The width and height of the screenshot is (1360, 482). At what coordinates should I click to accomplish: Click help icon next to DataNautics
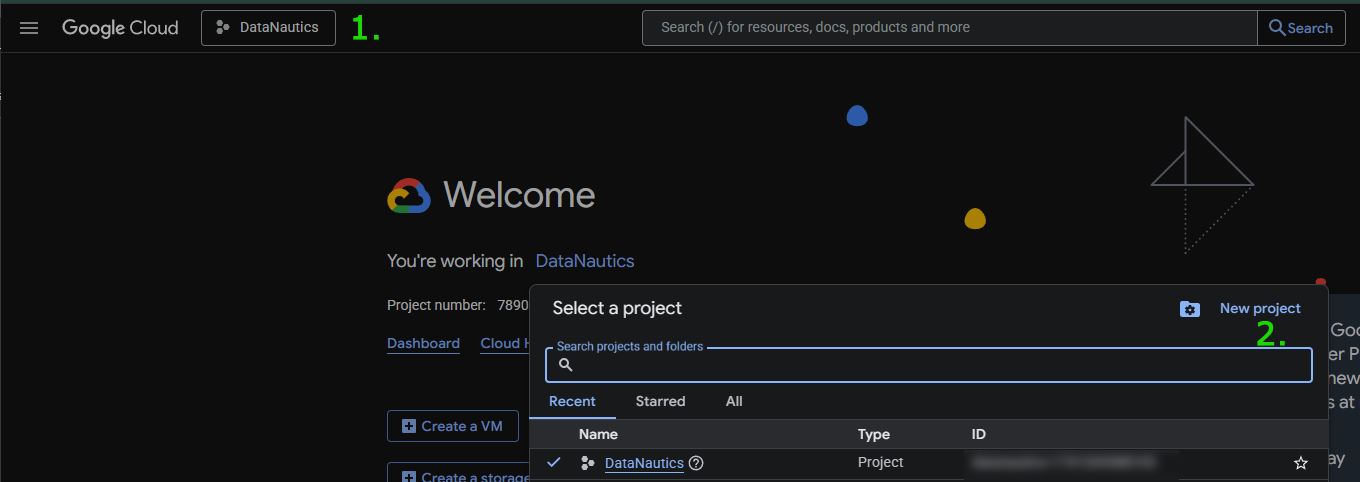click(697, 463)
